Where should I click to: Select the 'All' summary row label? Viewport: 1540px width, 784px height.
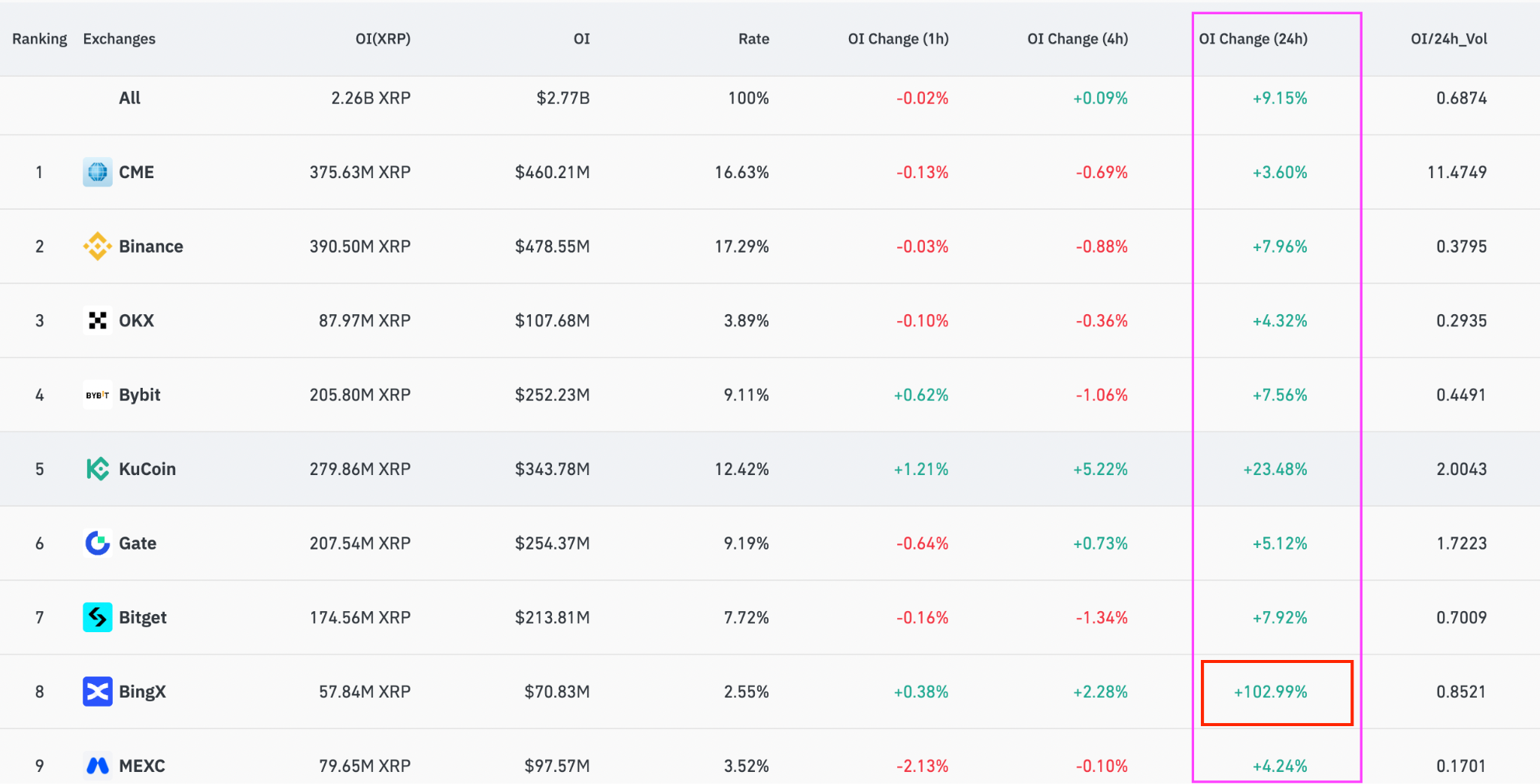[129, 98]
